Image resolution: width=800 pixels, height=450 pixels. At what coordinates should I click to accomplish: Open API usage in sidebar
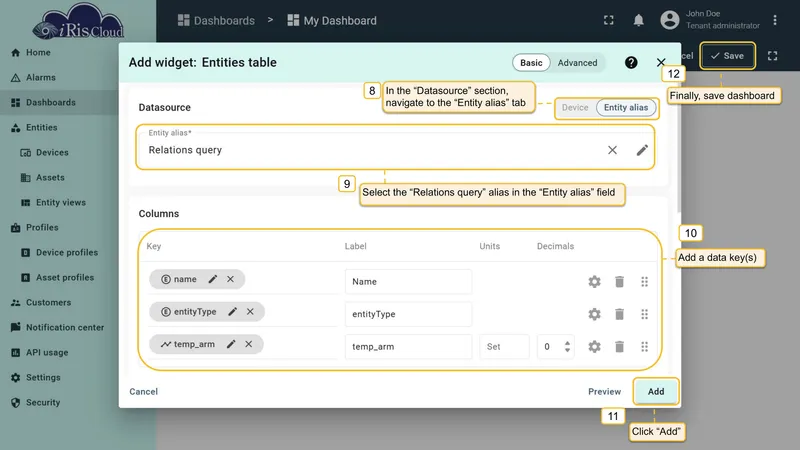tap(39, 353)
